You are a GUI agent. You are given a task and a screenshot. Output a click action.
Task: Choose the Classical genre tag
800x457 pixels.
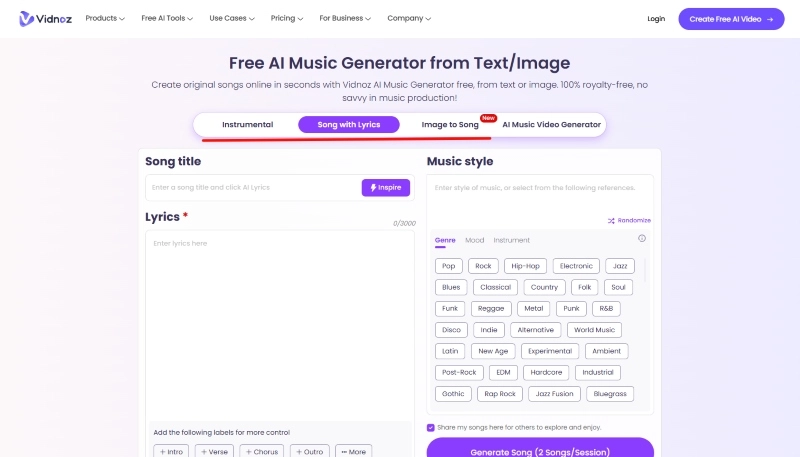(495, 287)
